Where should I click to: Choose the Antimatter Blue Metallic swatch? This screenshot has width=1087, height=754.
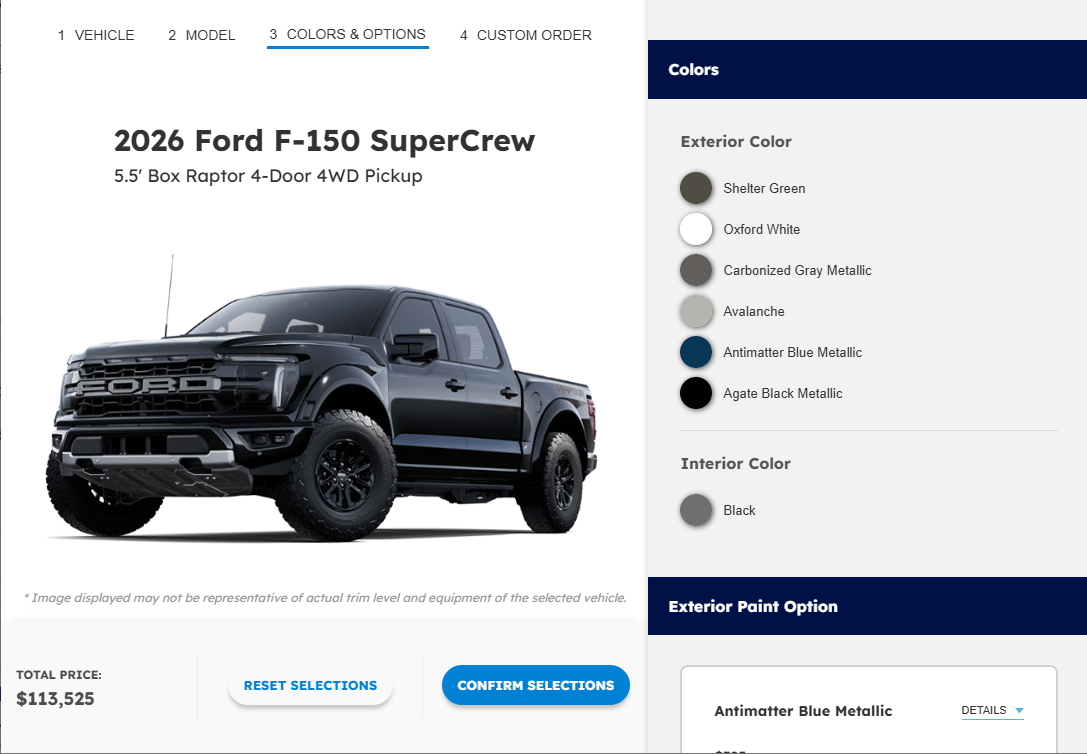pos(696,352)
